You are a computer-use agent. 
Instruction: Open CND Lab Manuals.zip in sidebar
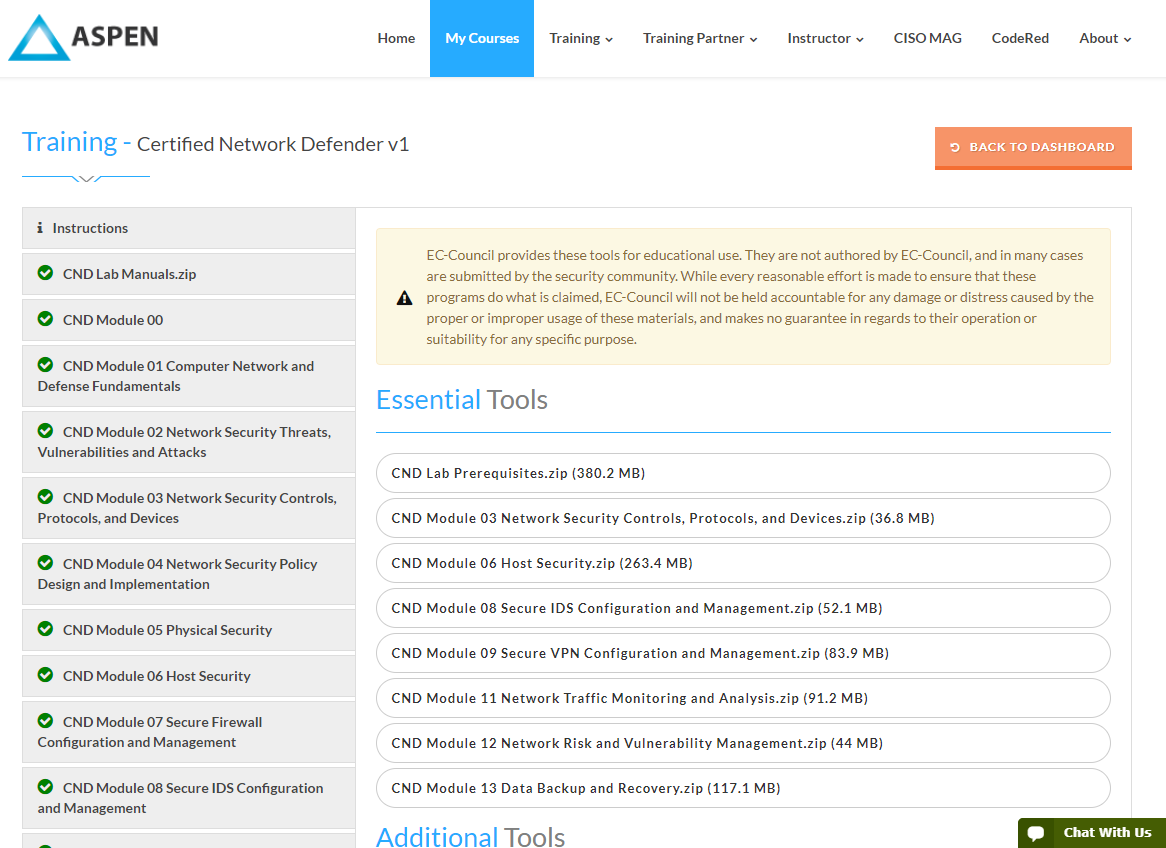pyautogui.click(x=189, y=274)
